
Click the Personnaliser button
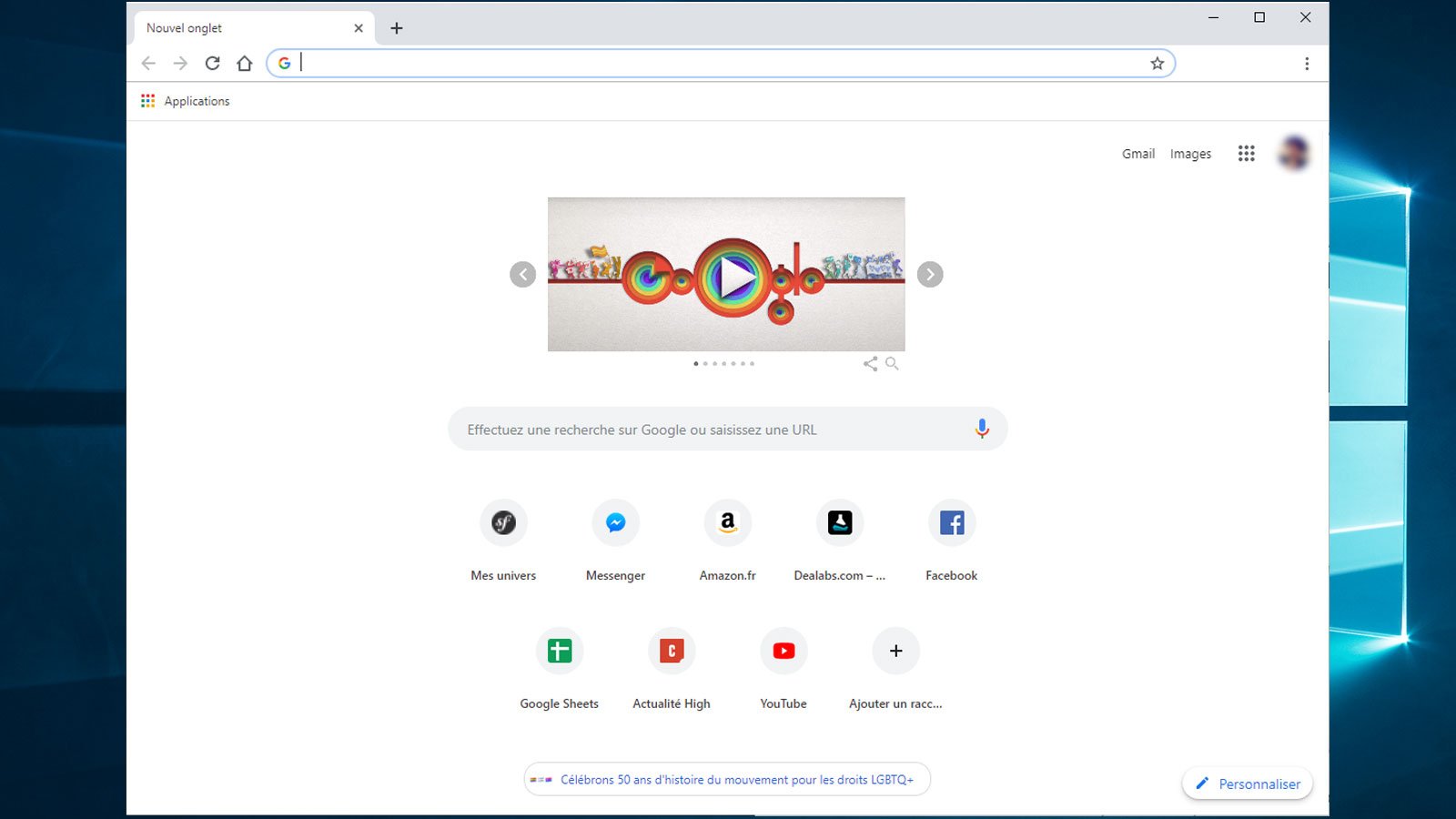pyautogui.click(x=1248, y=784)
